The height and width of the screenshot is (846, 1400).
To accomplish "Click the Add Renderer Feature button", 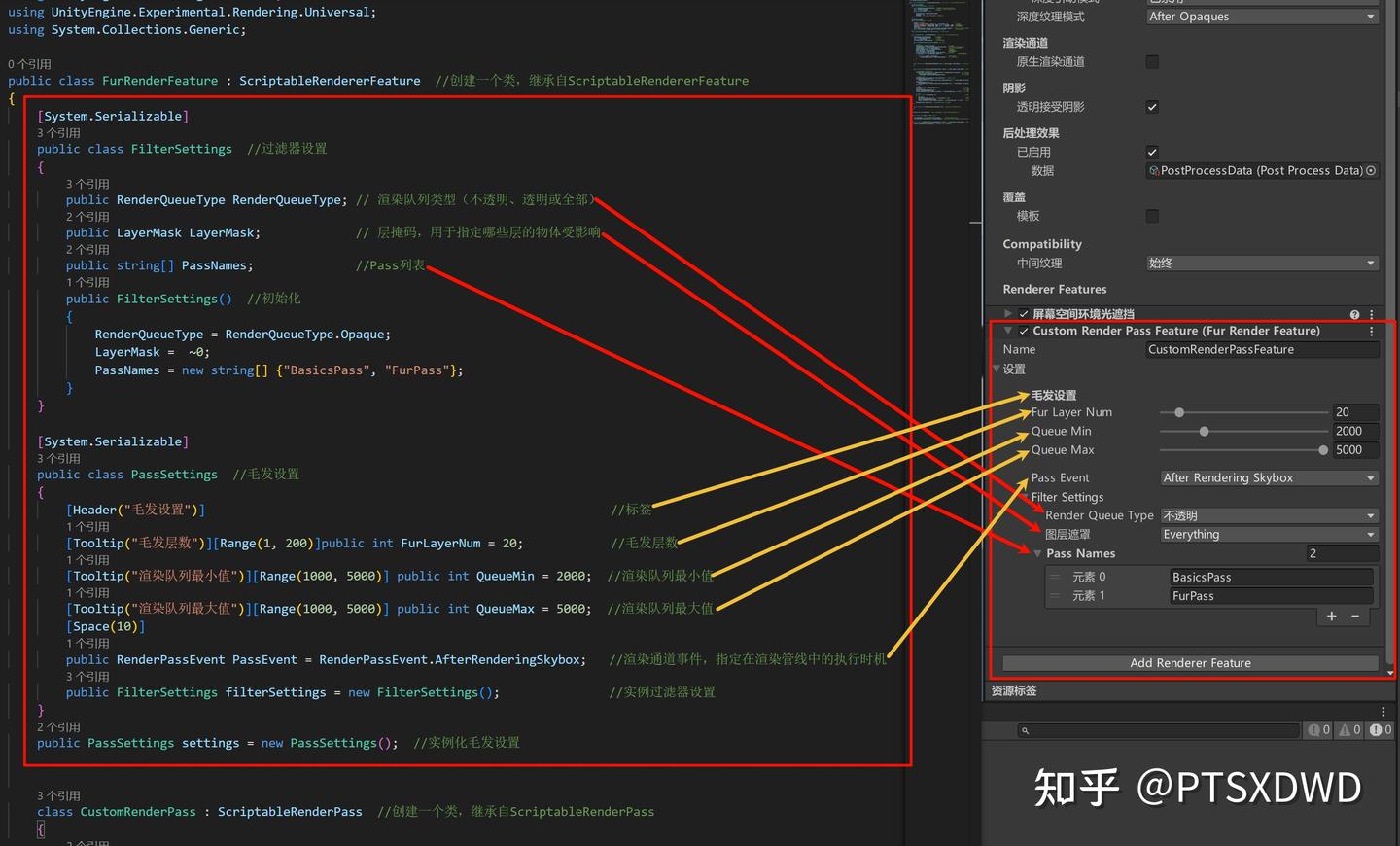I will click(1190, 662).
